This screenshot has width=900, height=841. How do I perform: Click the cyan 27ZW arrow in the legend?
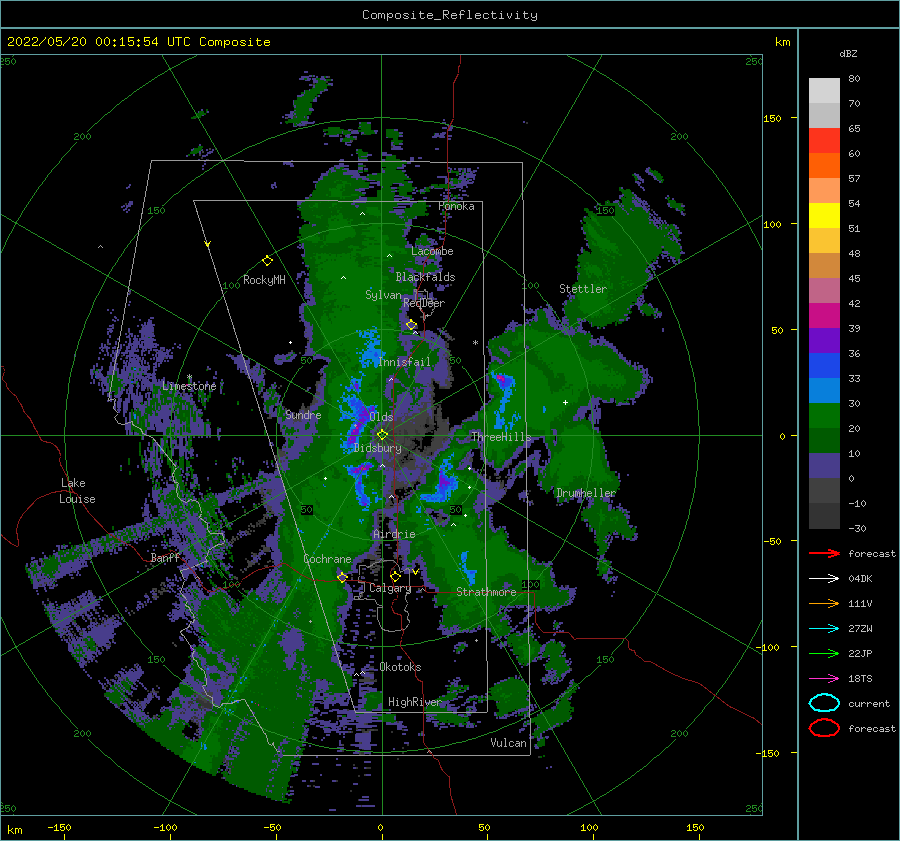pyautogui.click(x=824, y=629)
